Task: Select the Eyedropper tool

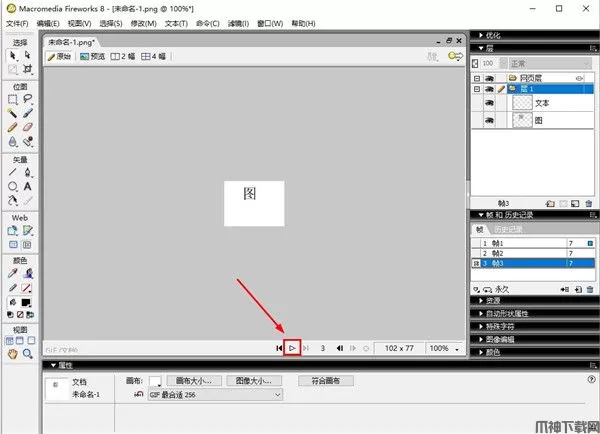Action: tap(13, 273)
